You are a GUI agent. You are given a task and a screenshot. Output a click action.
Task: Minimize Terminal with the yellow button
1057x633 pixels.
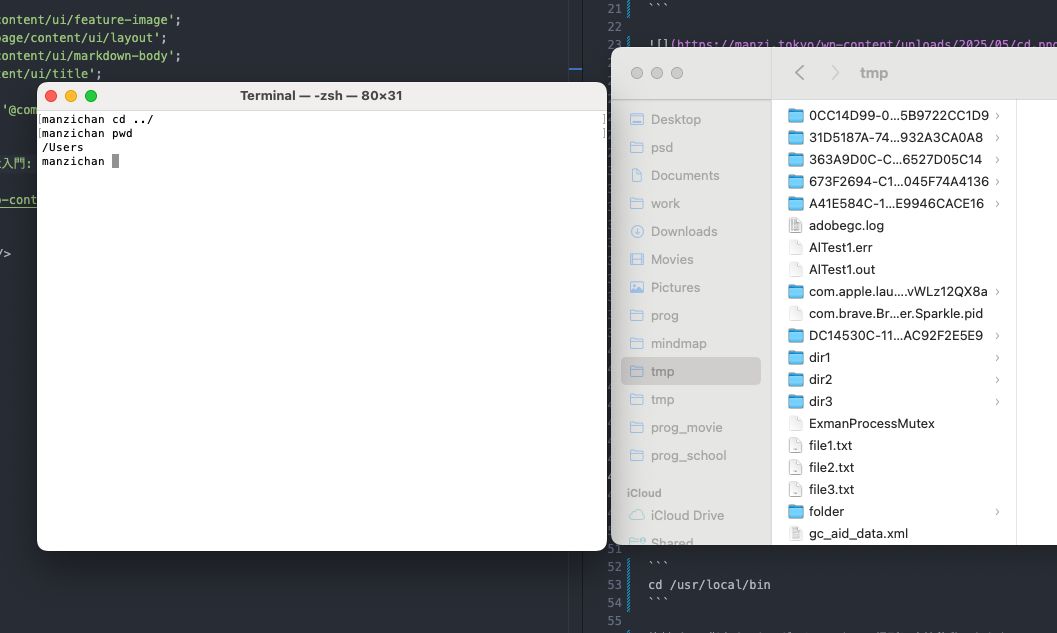point(71,96)
